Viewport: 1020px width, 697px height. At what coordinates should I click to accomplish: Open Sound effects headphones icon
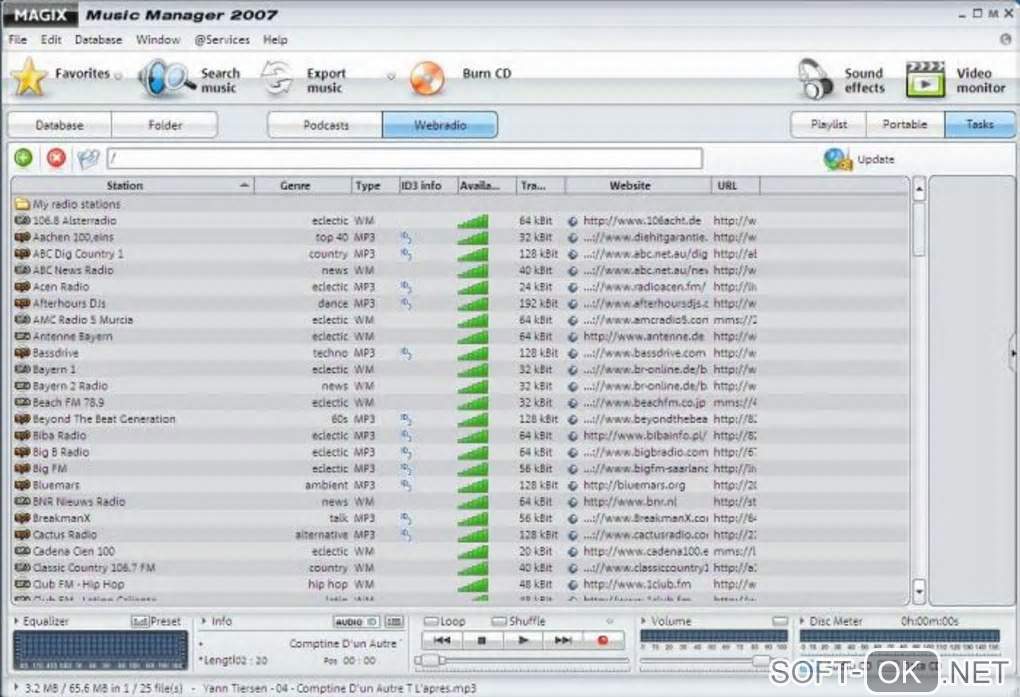[x=816, y=79]
